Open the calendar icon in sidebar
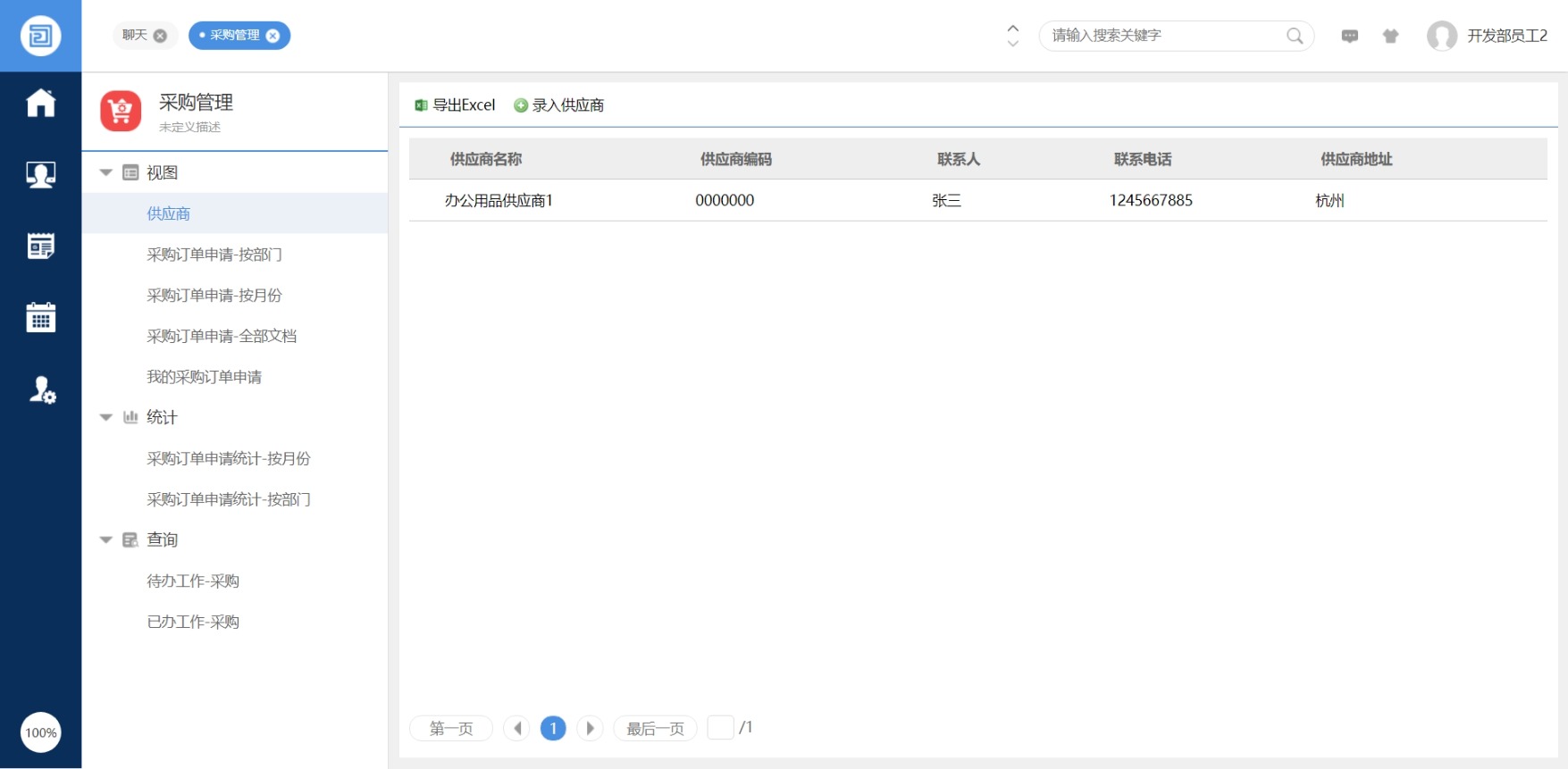This screenshot has width=1568, height=769. [40, 317]
